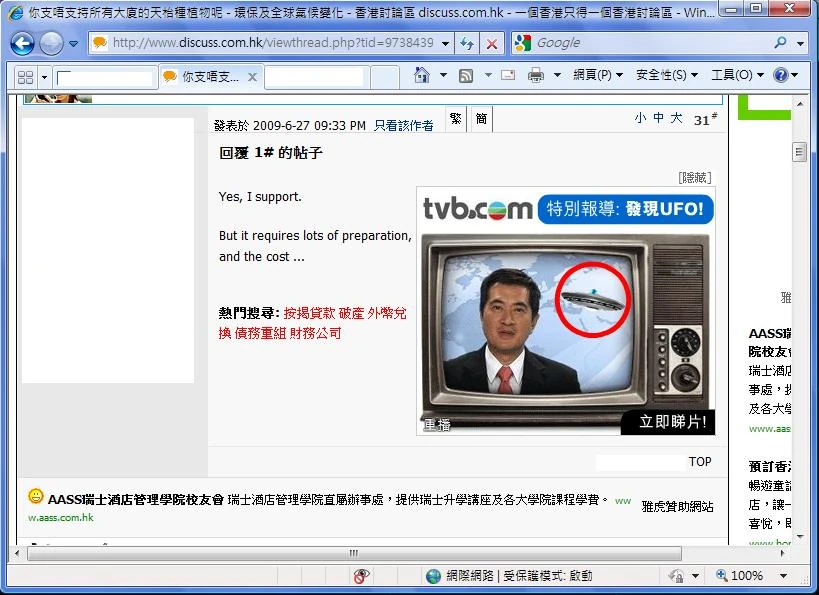The height and width of the screenshot is (595, 819).
Task: Click the Forward navigation arrow
Action: tap(51, 43)
